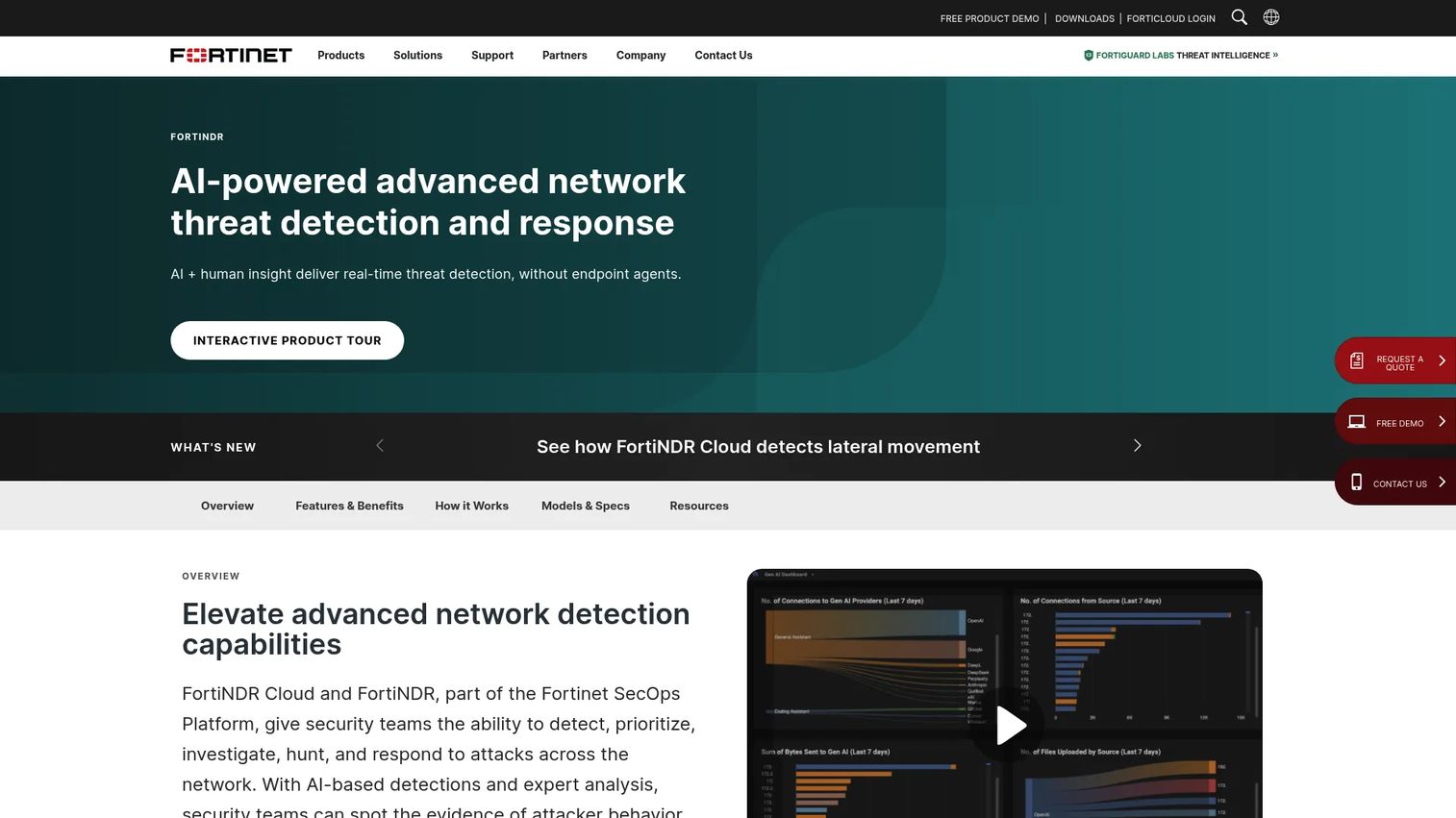Screen dimensions: 1456x818
Task: Open the Products menu
Action: [x=341, y=56]
